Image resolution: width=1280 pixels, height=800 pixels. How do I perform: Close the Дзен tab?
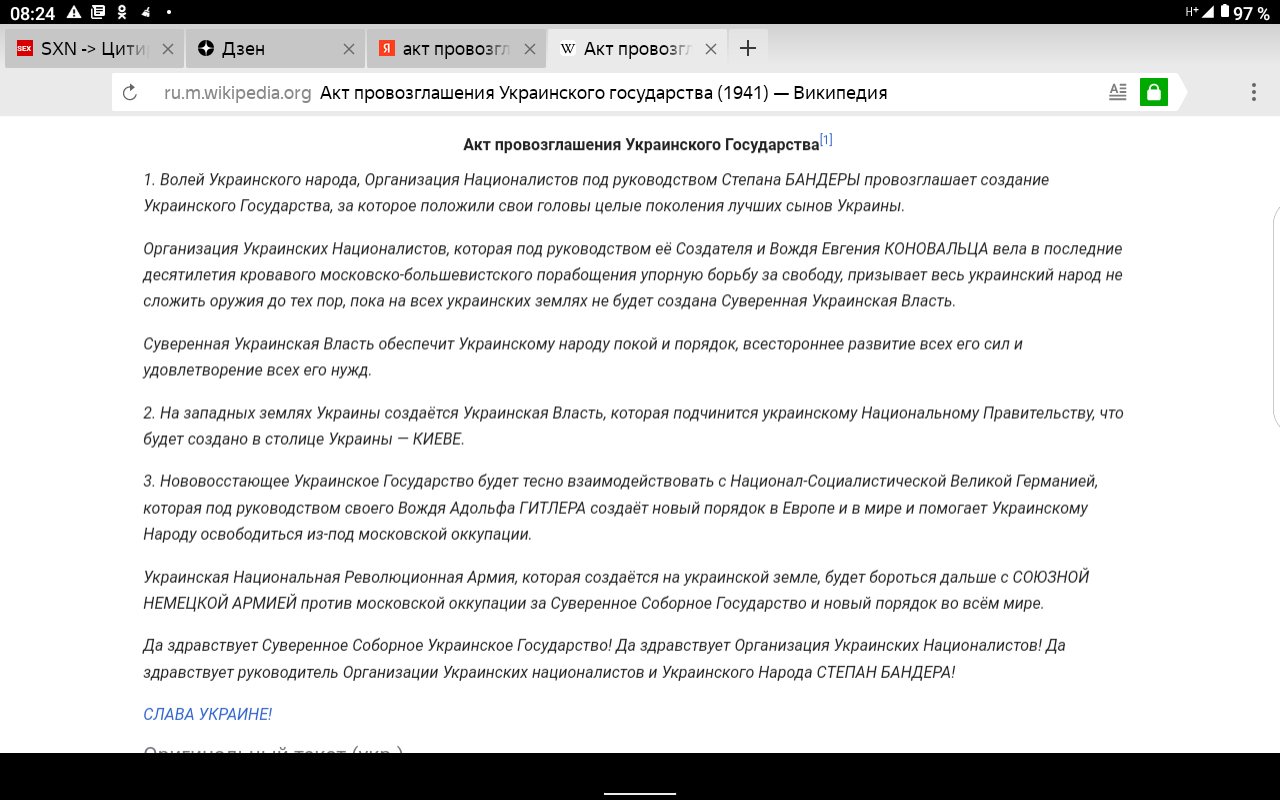(x=348, y=49)
